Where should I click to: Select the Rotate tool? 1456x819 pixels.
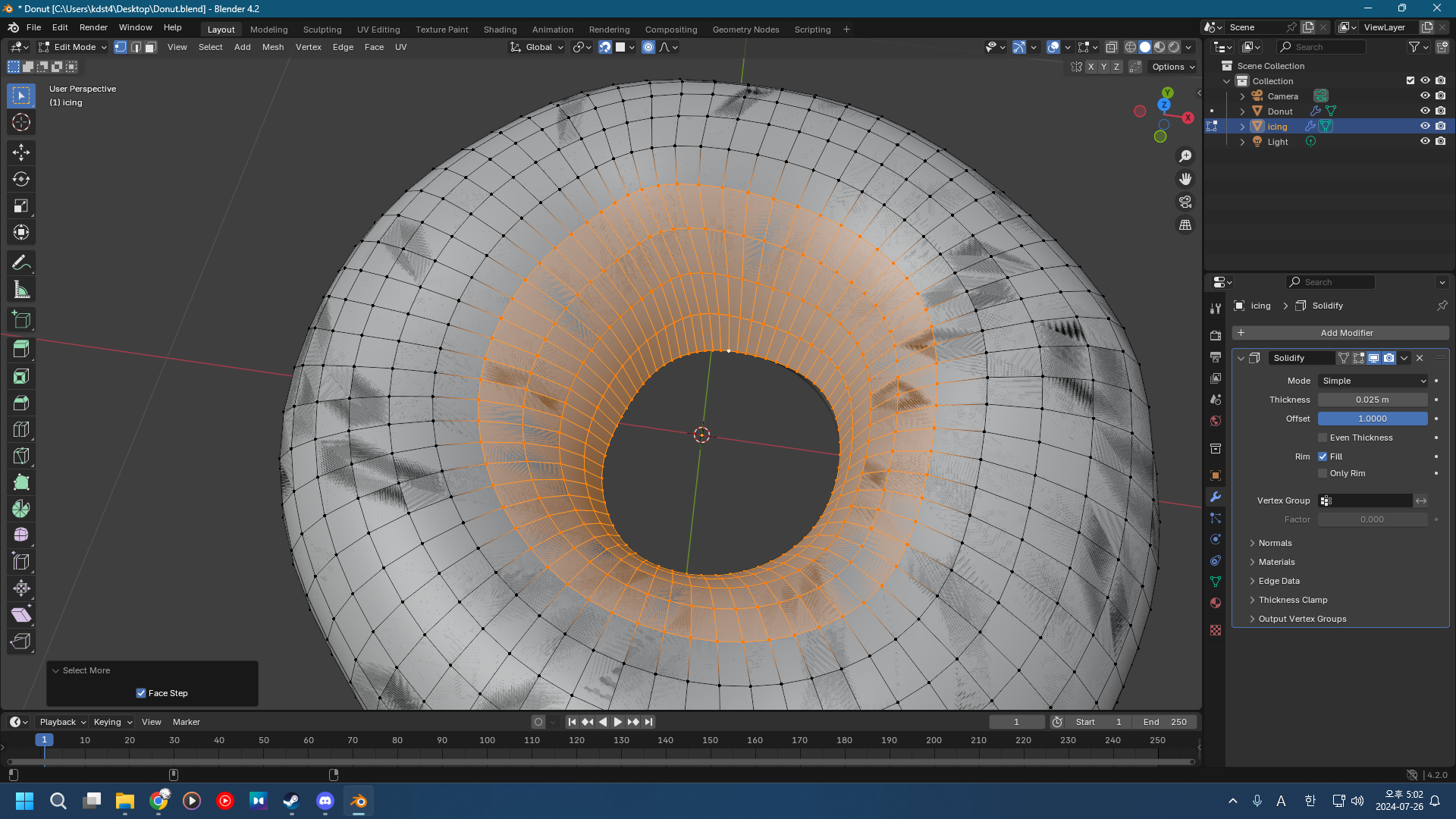[20, 179]
